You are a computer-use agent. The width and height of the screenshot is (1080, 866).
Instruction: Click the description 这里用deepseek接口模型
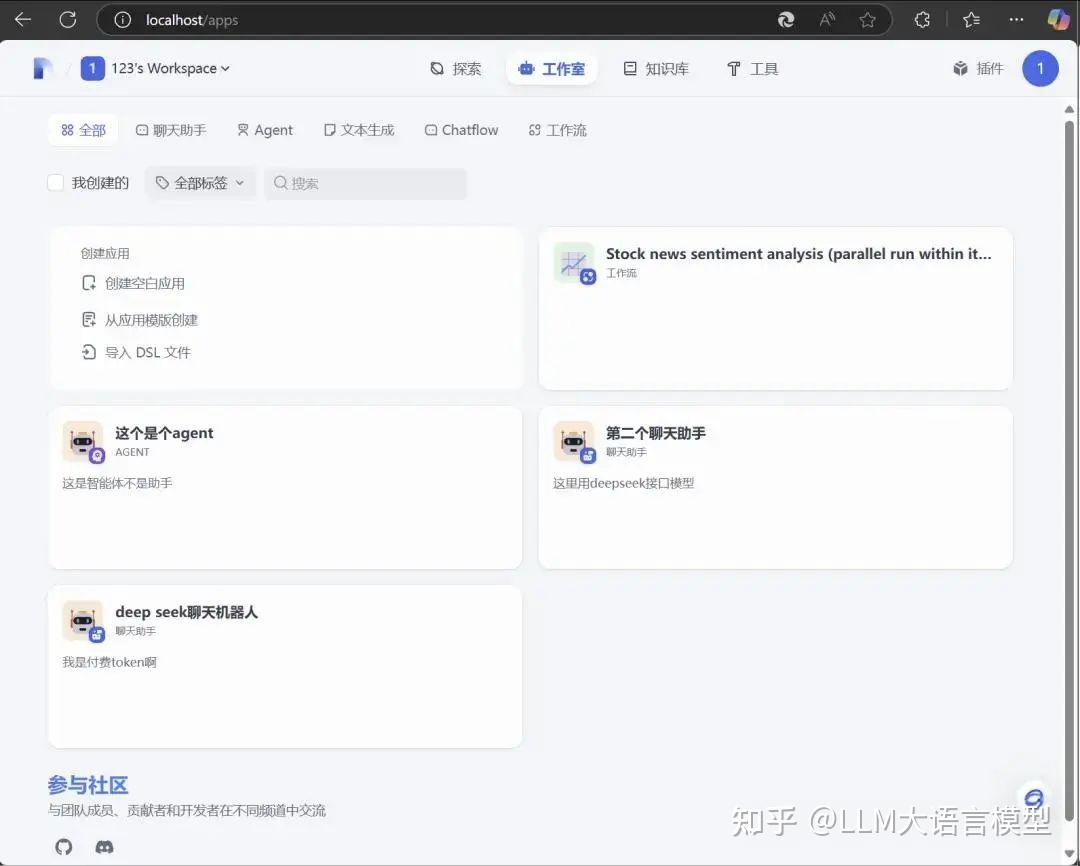[623, 483]
